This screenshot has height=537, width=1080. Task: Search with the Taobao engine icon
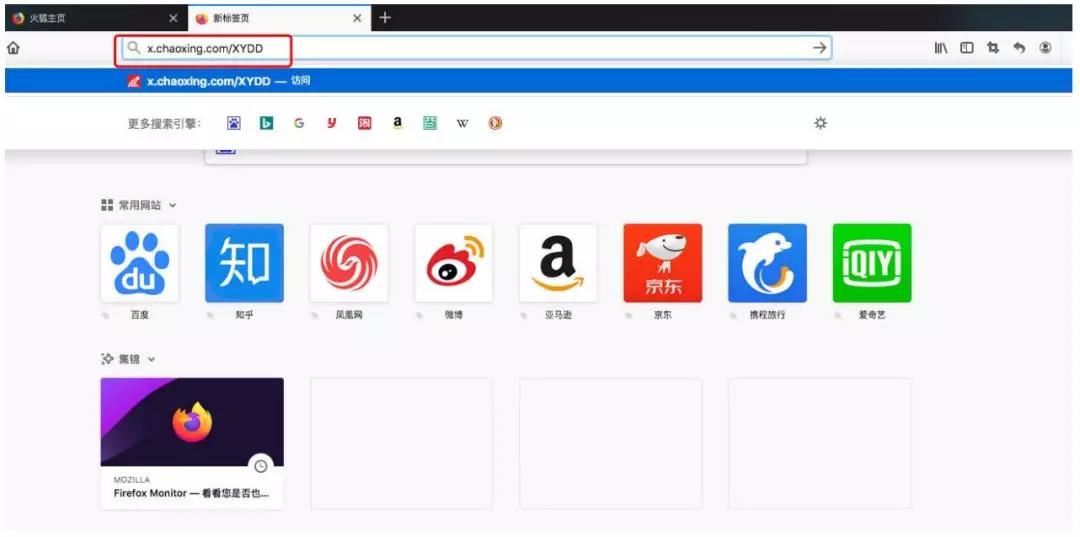pos(364,123)
